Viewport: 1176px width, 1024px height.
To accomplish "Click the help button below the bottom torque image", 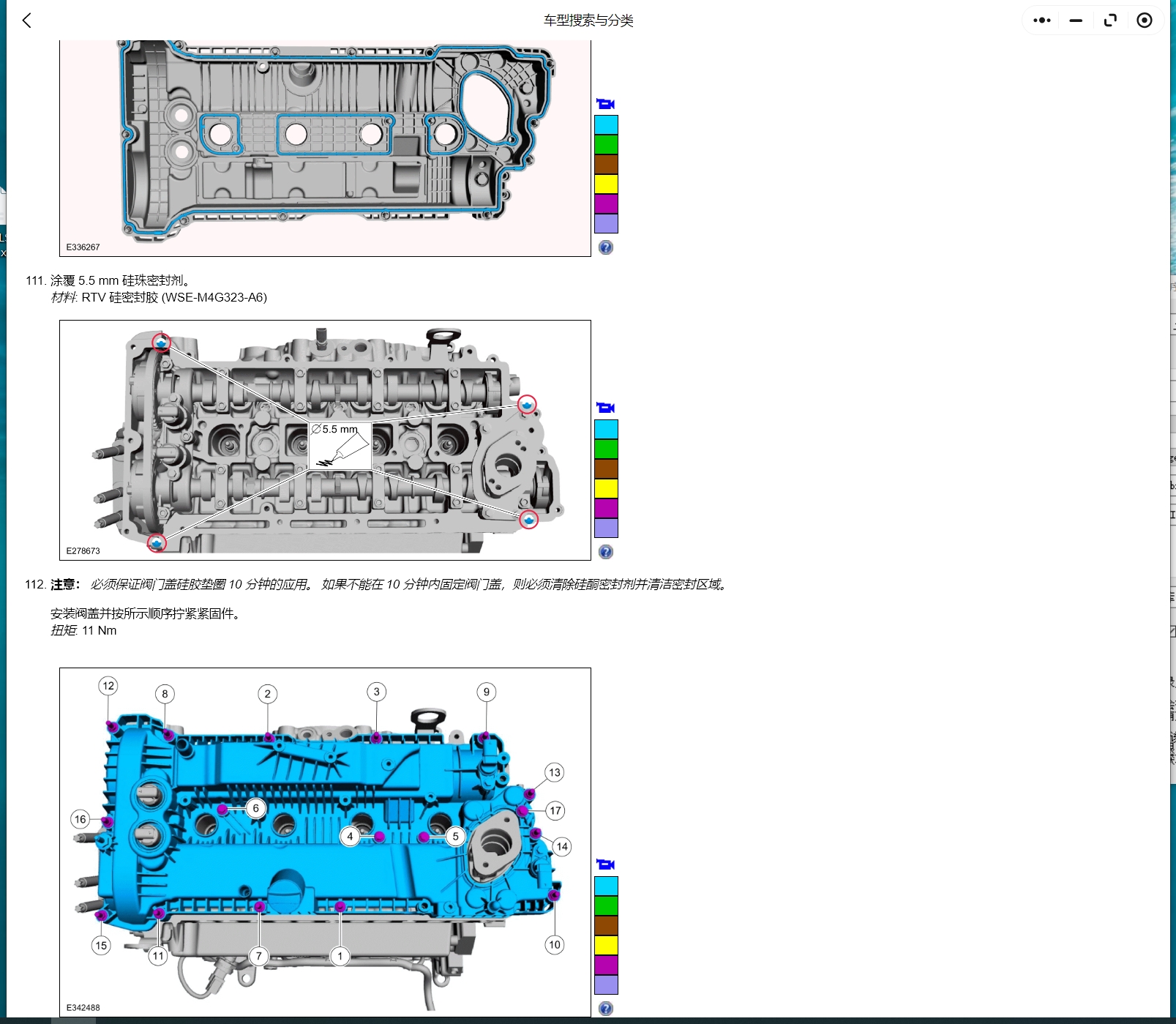I will coord(606,1008).
